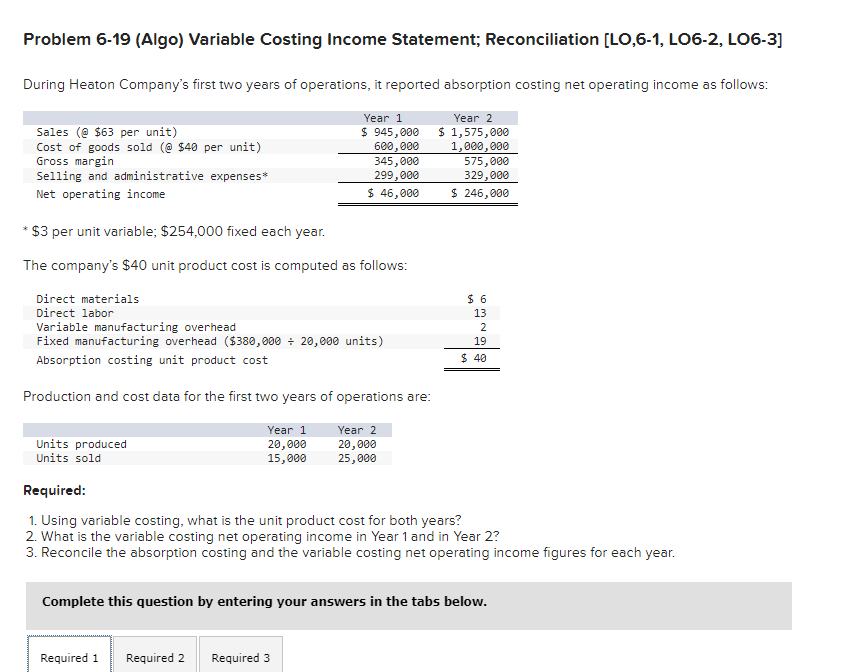Switch to the Required 2 tab
Viewport: 852px width, 672px height.
154,657
